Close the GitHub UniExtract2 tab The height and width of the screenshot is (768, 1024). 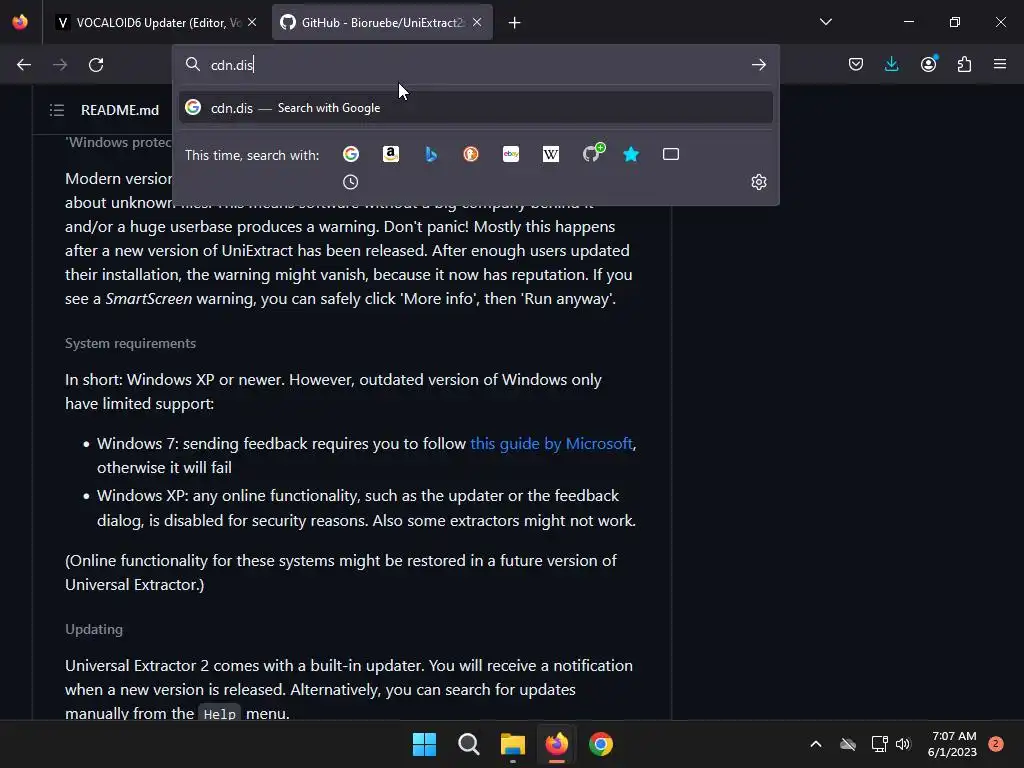477,23
